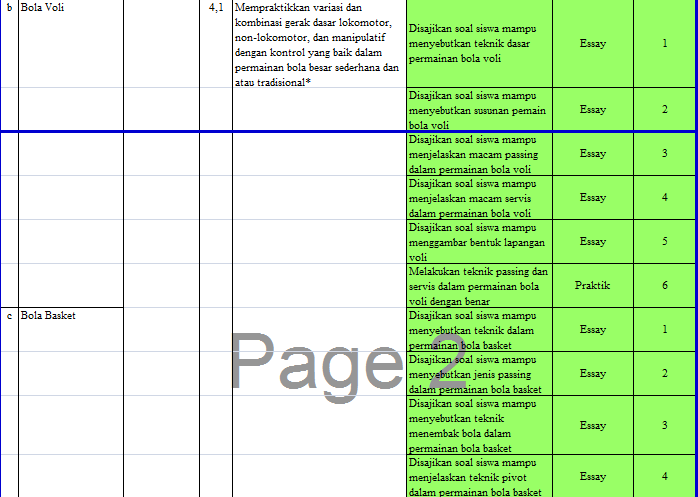The width and height of the screenshot is (698, 497).
Task: Select number 2 in the jenis passing bola basket row
Action: (664, 374)
